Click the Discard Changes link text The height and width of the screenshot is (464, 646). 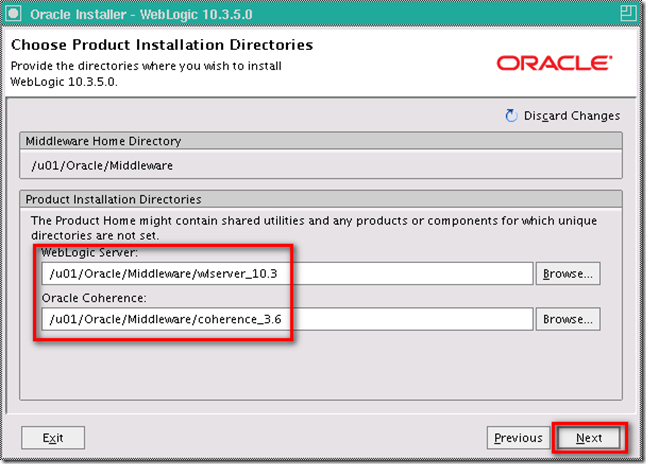(x=572, y=116)
